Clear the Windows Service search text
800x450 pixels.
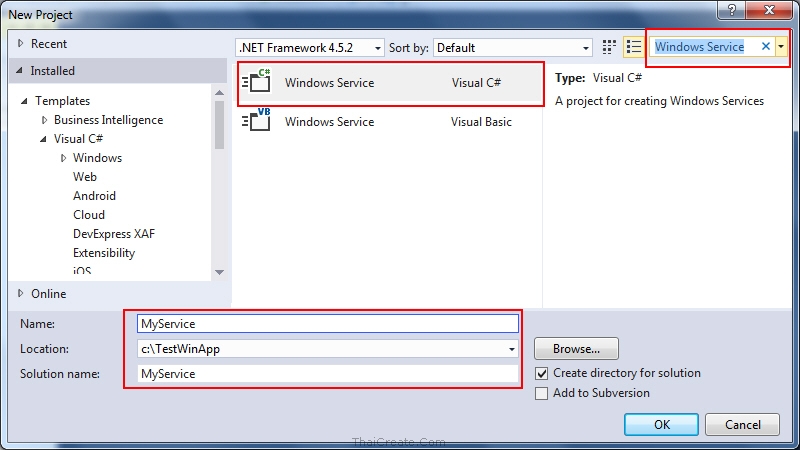[x=766, y=47]
